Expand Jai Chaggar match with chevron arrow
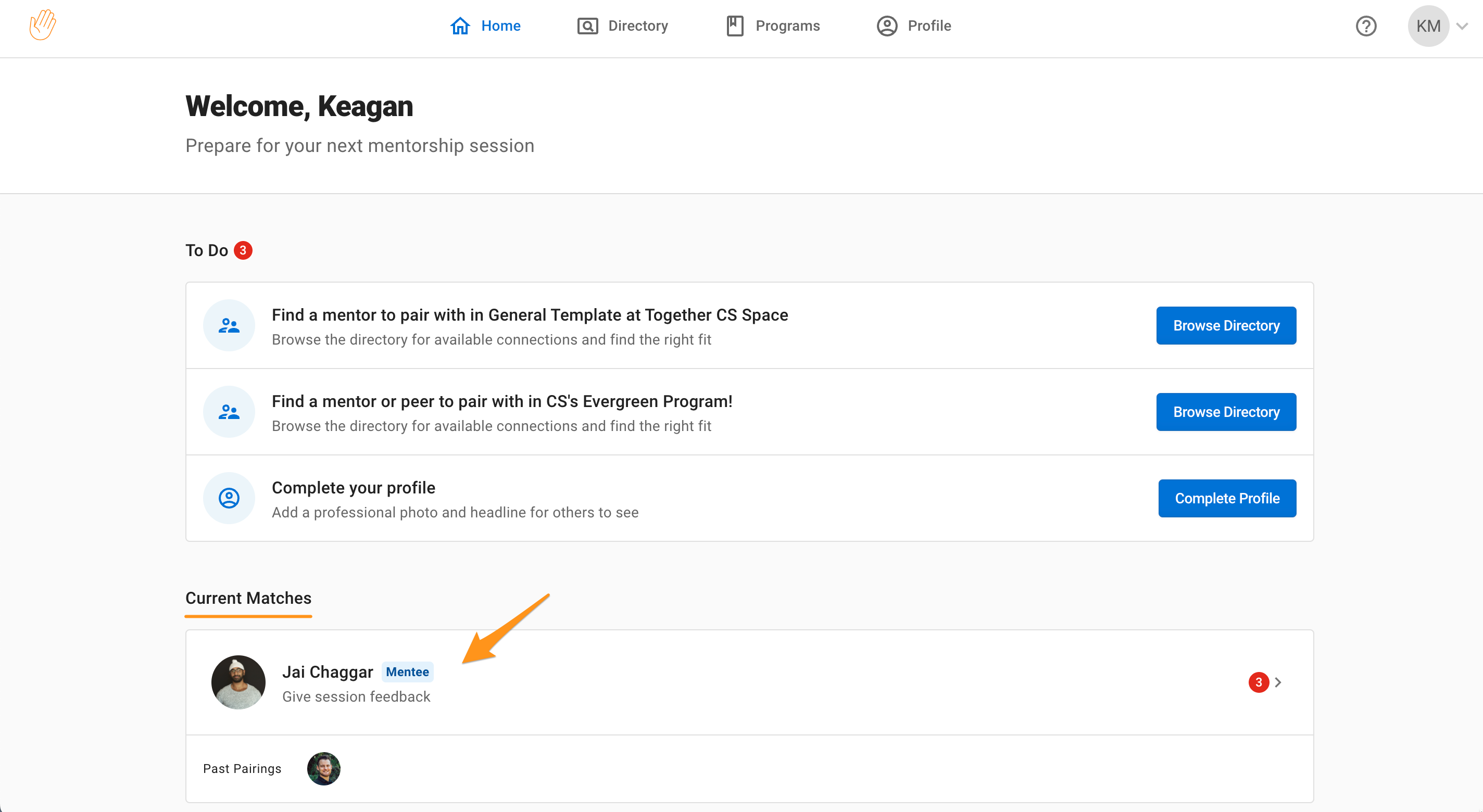 coord(1278,682)
